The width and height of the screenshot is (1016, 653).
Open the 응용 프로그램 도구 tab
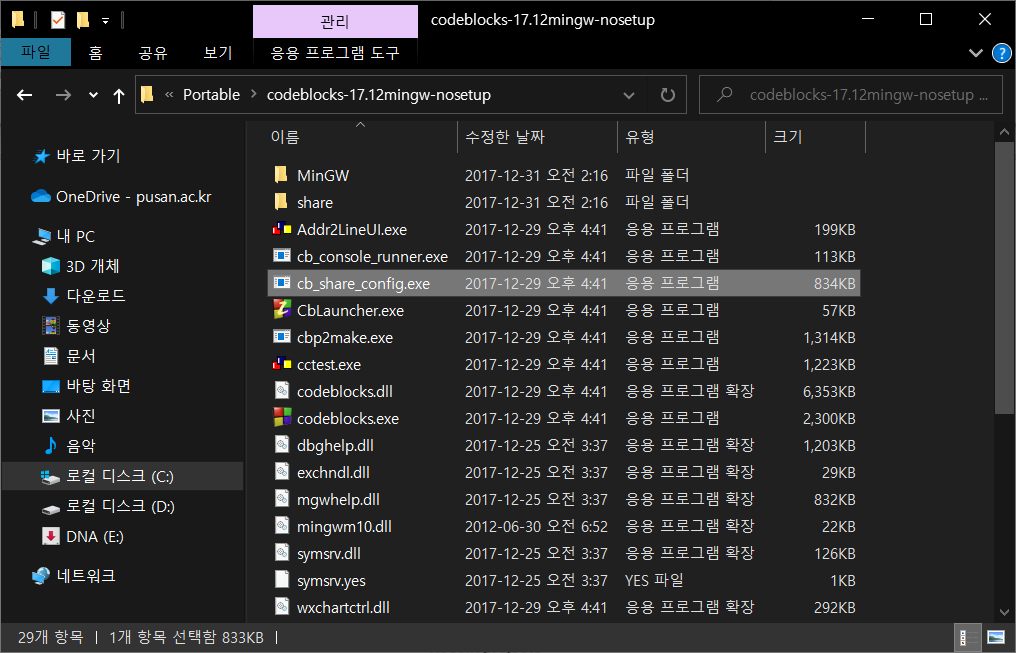pos(335,52)
